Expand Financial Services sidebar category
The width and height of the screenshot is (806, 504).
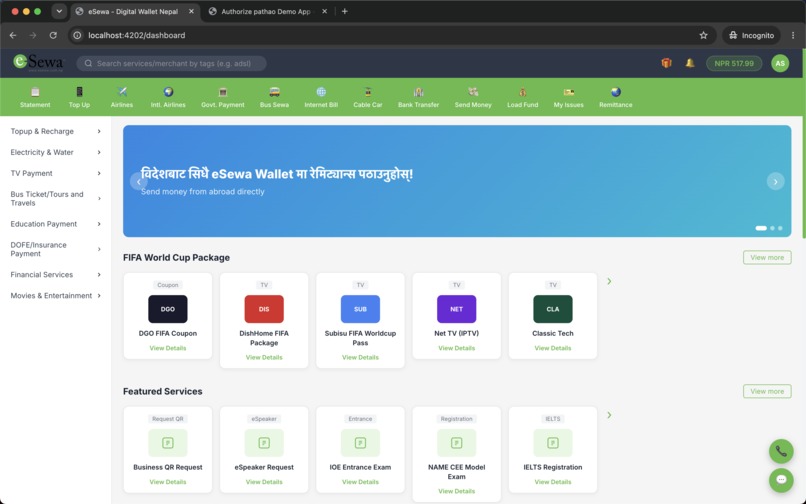[56, 275]
